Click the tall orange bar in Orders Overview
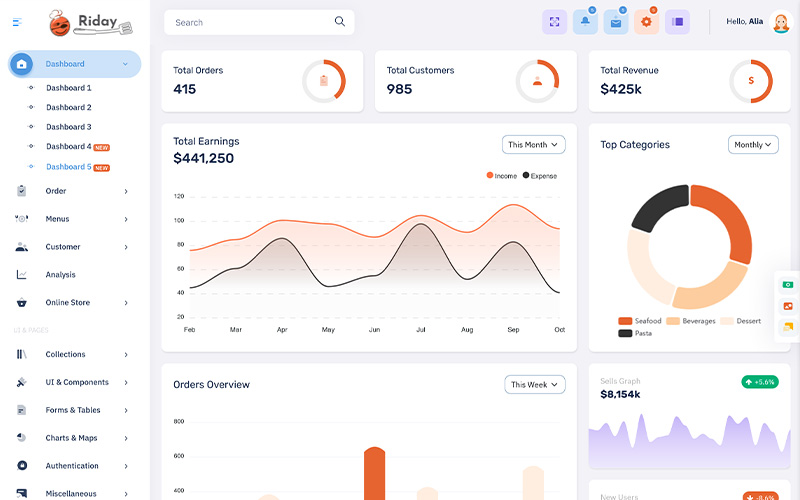Image resolution: width=800 pixels, height=500 pixels. click(x=374, y=474)
